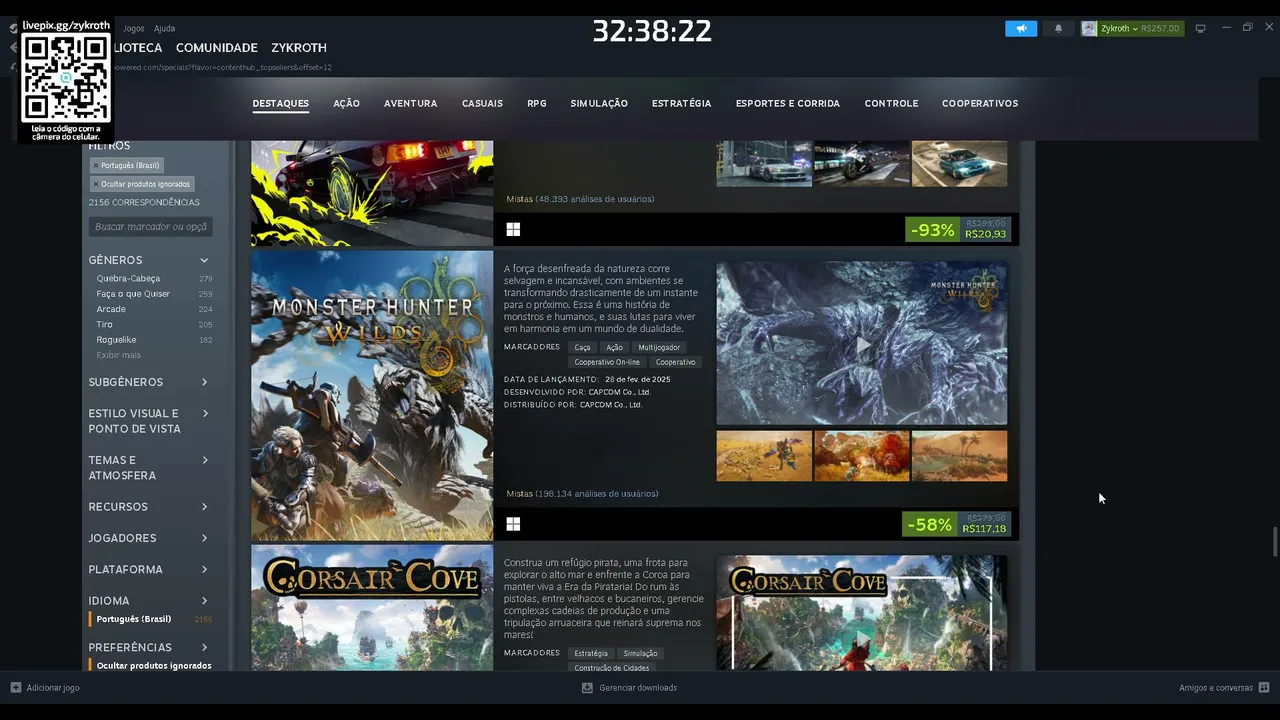This screenshot has height=720, width=1280.
Task: View the third Monster Hunter Wilds screenshot thumbnail
Action: click(960, 456)
